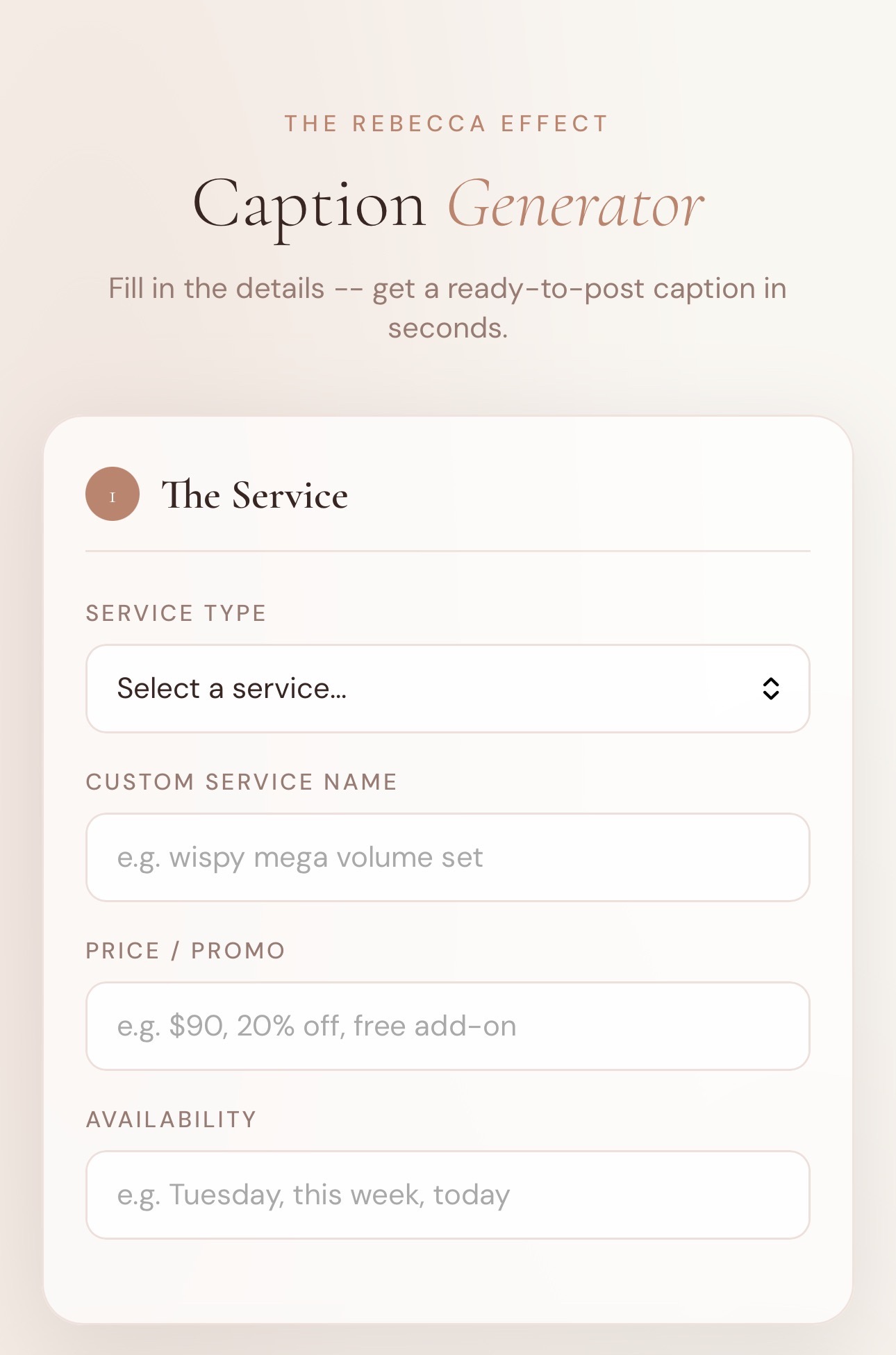Click the Caption Generator page title
The height and width of the screenshot is (1355, 896).
pos(448,206)
